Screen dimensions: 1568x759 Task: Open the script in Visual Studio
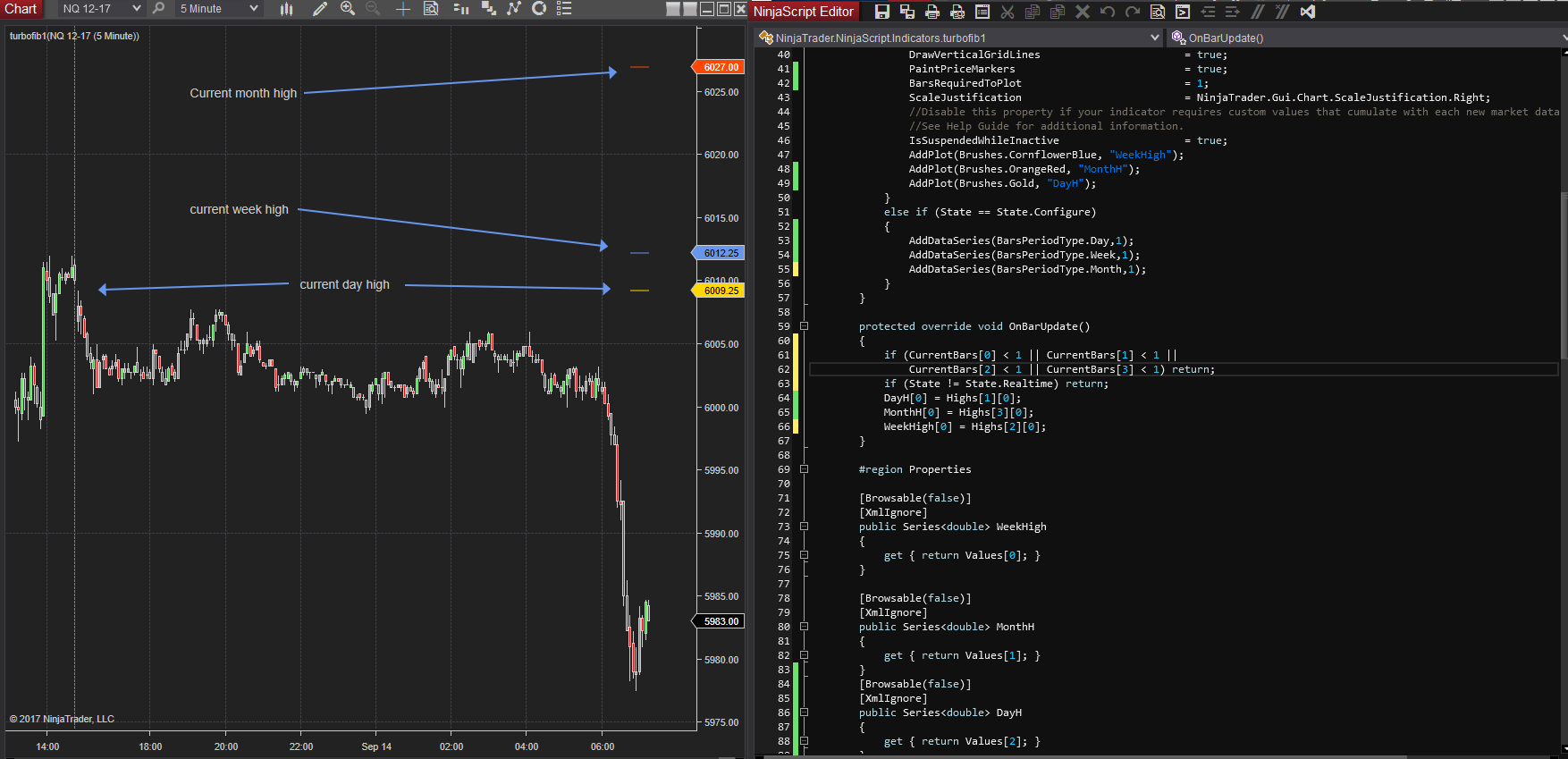click(1308, 12)
